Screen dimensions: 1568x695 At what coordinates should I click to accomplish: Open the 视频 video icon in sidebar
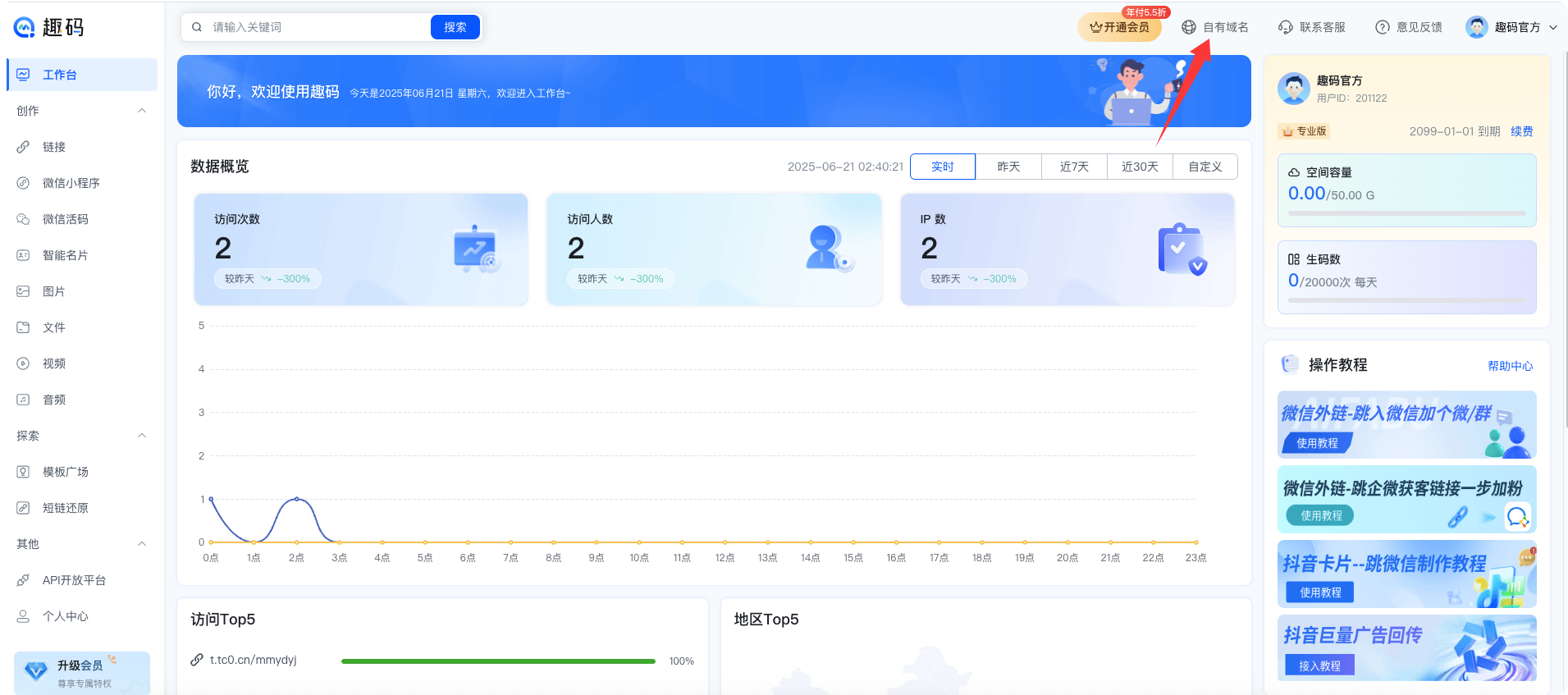coord(23,364)
